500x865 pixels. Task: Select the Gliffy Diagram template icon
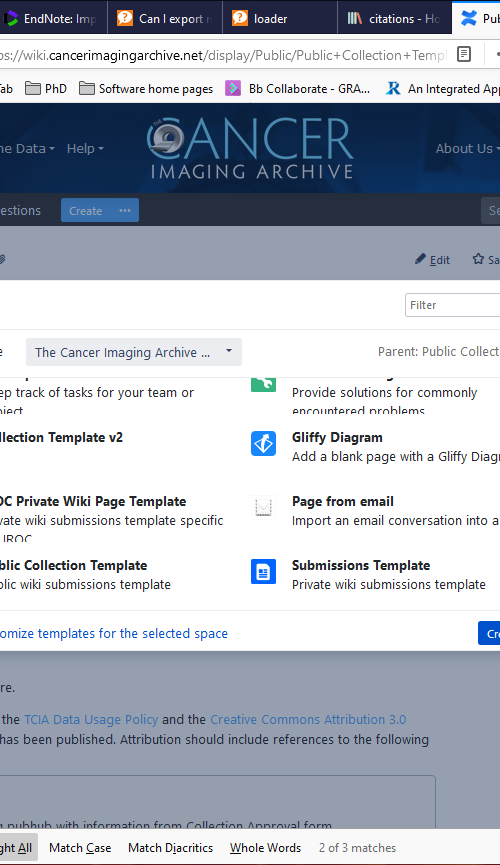263,444
